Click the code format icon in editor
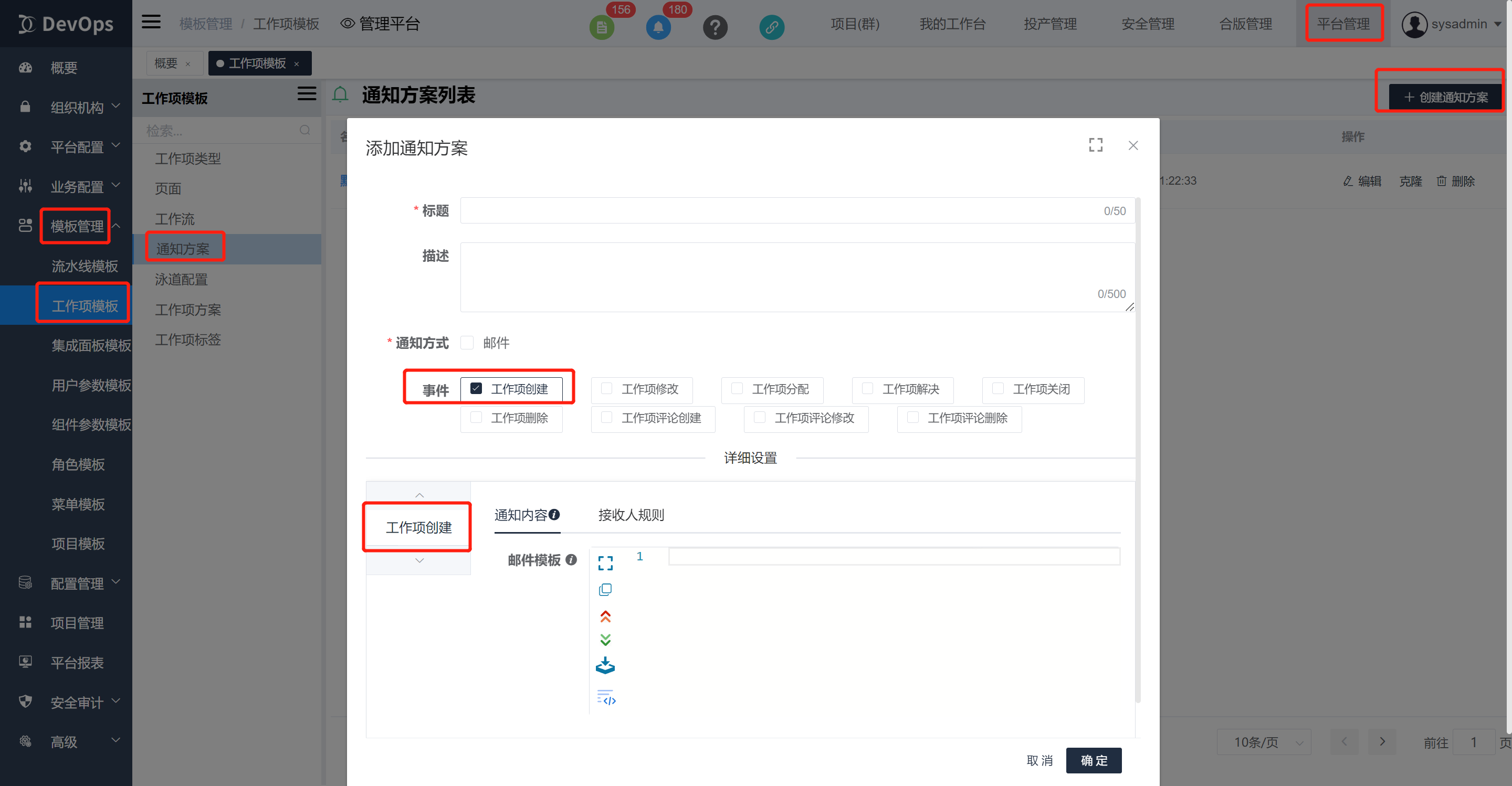The height and width of the screenshot is (786, 1512). pyautogui.click(x=606, y=697)
